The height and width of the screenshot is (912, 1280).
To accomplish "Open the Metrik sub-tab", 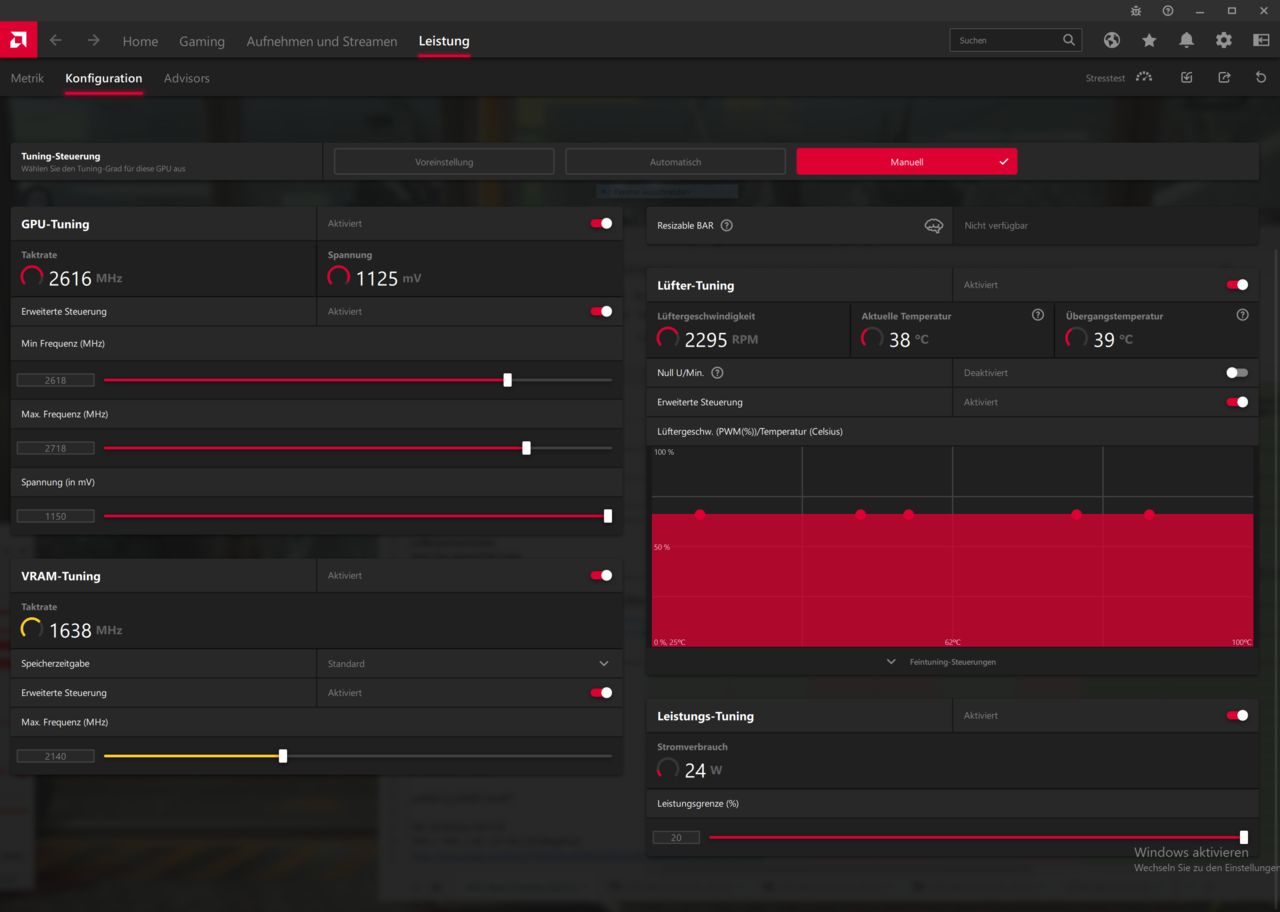I will click(x=27, y=78).
